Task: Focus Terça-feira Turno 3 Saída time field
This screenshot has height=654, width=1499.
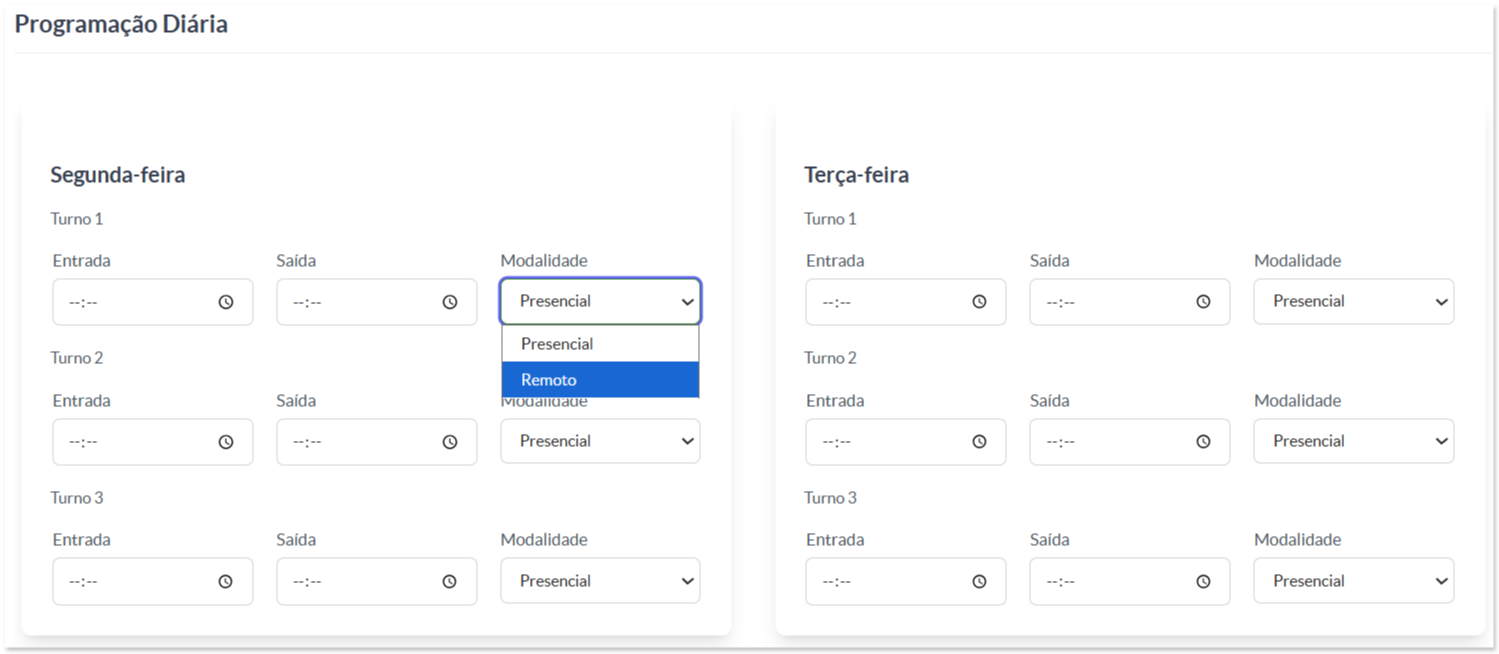Action: (x=1130, y=581)
